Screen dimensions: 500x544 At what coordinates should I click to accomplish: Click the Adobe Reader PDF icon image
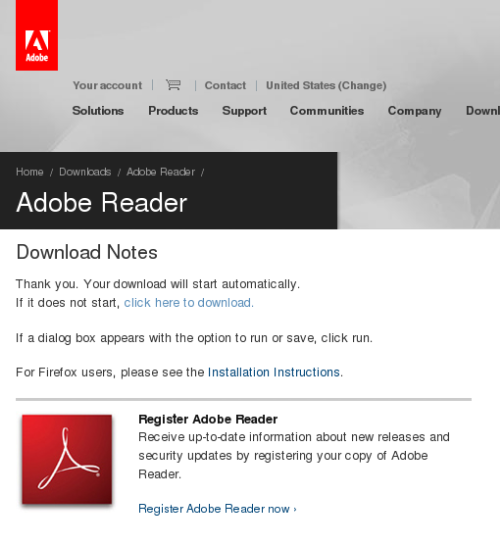[67, 459]
